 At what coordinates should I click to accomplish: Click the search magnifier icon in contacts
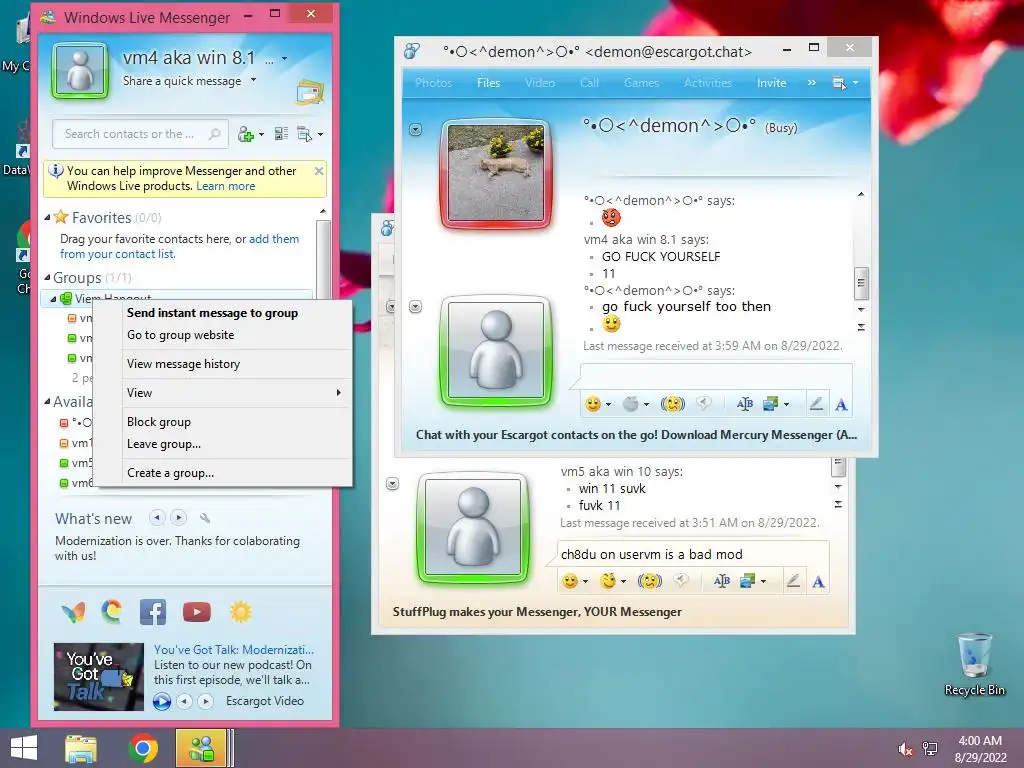click(214, 134)
